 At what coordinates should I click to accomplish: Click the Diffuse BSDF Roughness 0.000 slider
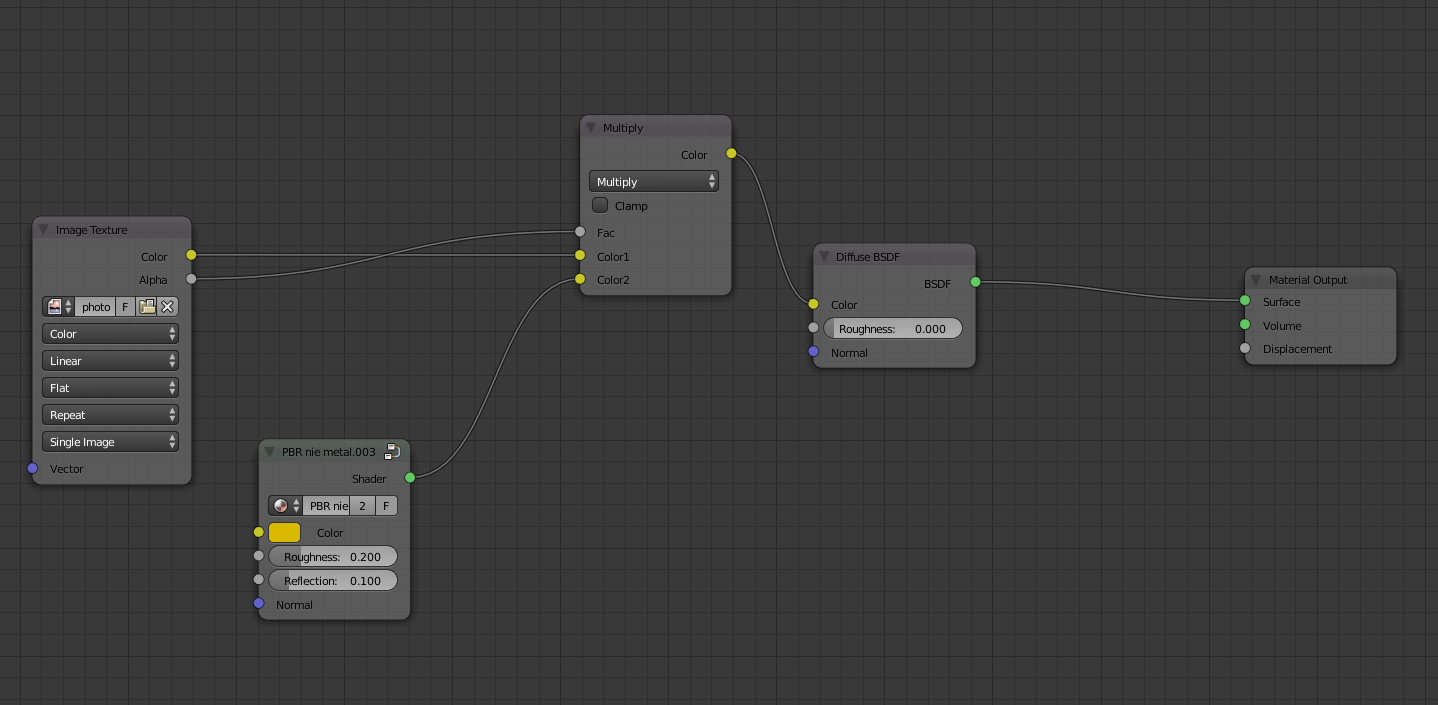coord(893,328)
